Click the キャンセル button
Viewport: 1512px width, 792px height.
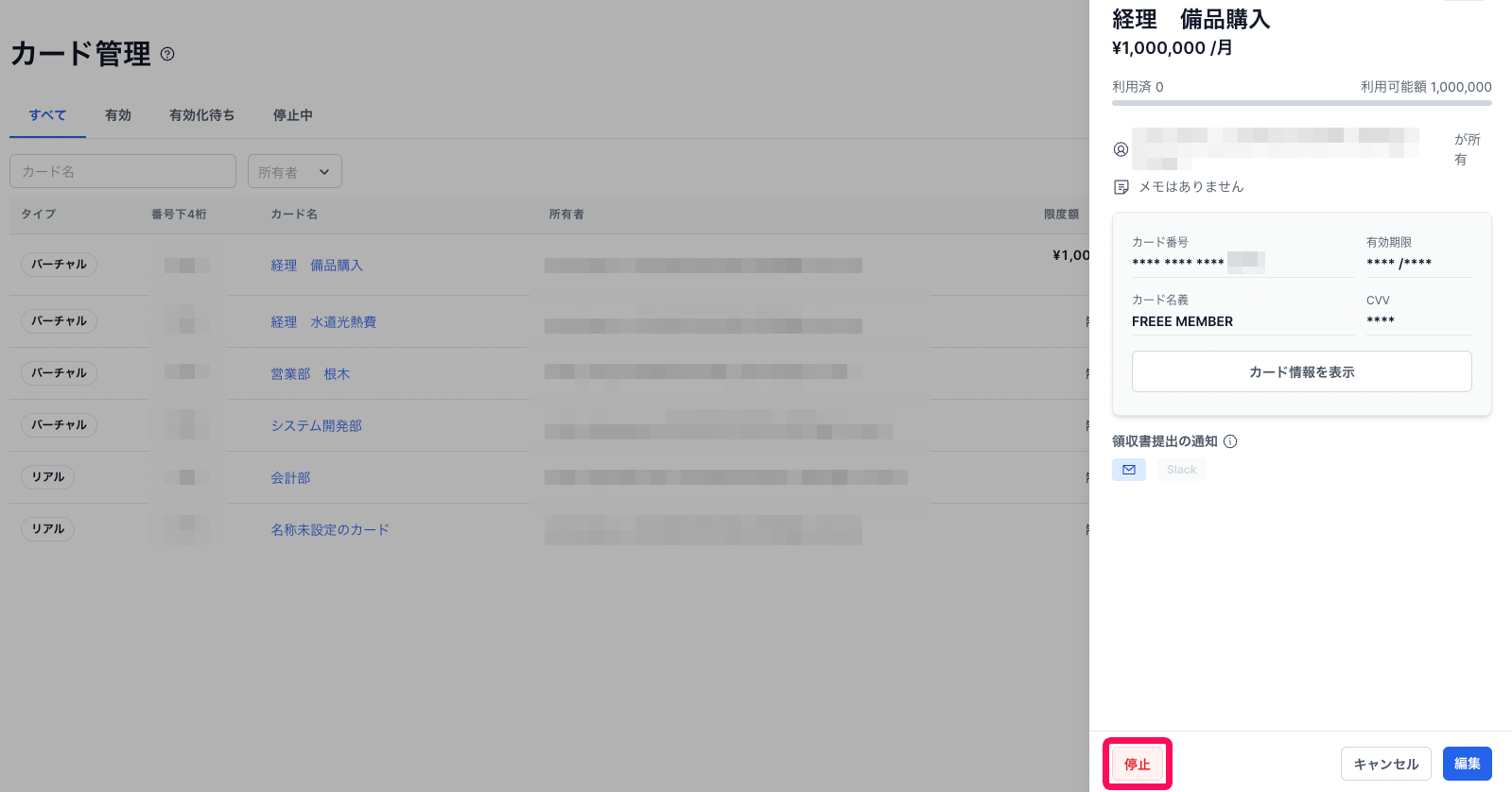tap(1386, 764)
